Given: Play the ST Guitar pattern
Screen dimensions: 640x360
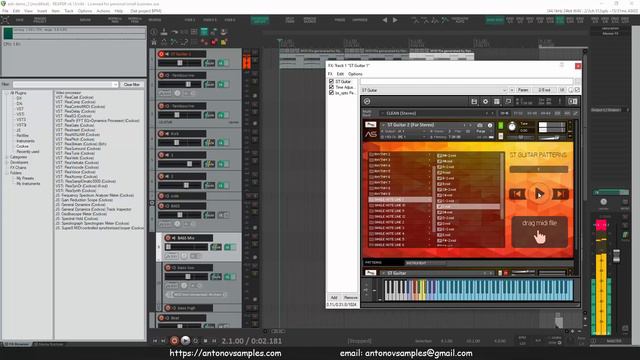Looking at the screenshot, I should [539, 194].
